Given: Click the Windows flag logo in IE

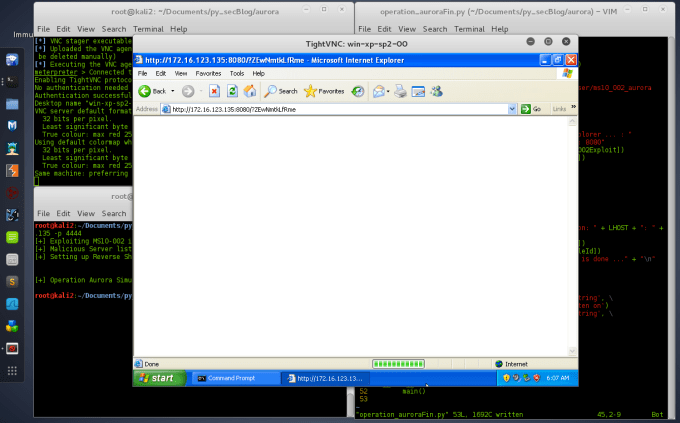Looking at the screenshot, I should pyautogui.click(x=567, y=73).
